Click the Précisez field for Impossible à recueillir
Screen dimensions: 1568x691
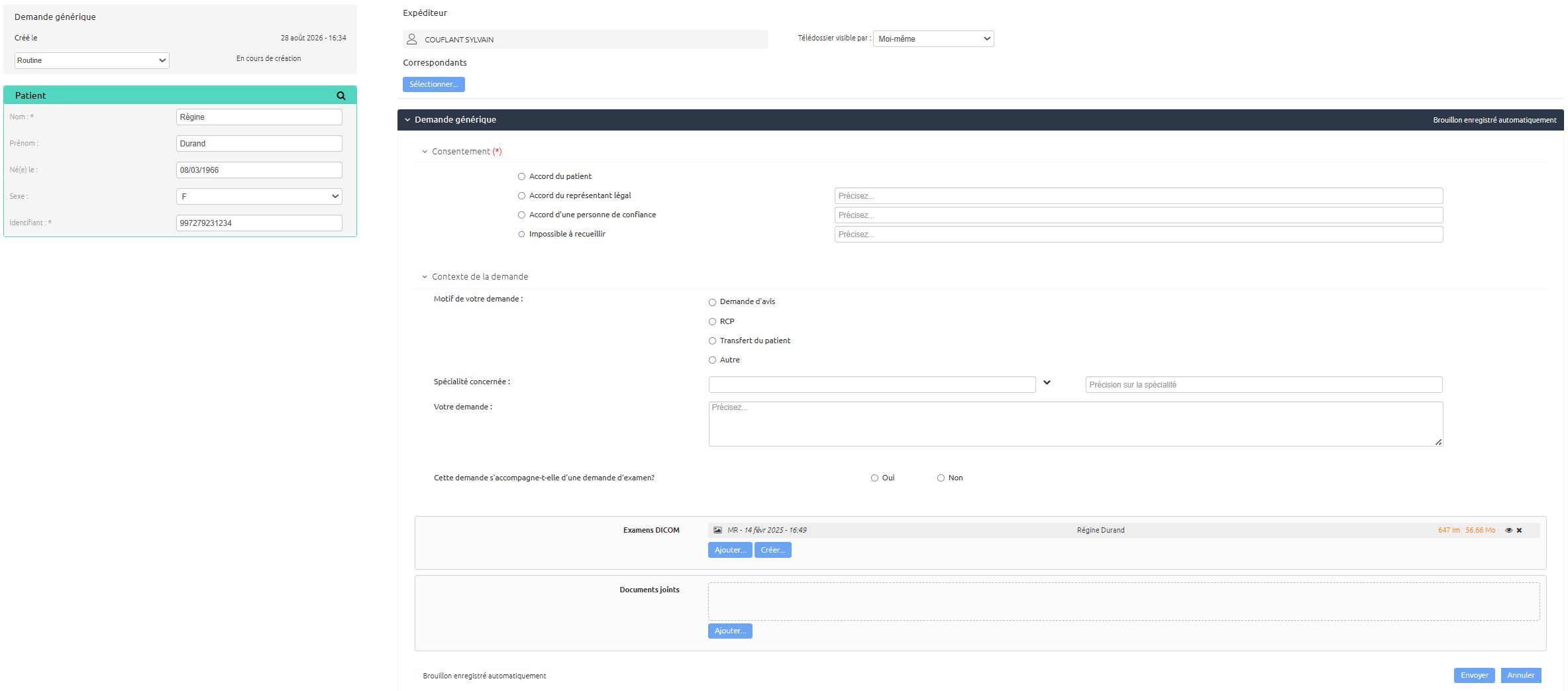point(1139,234)
